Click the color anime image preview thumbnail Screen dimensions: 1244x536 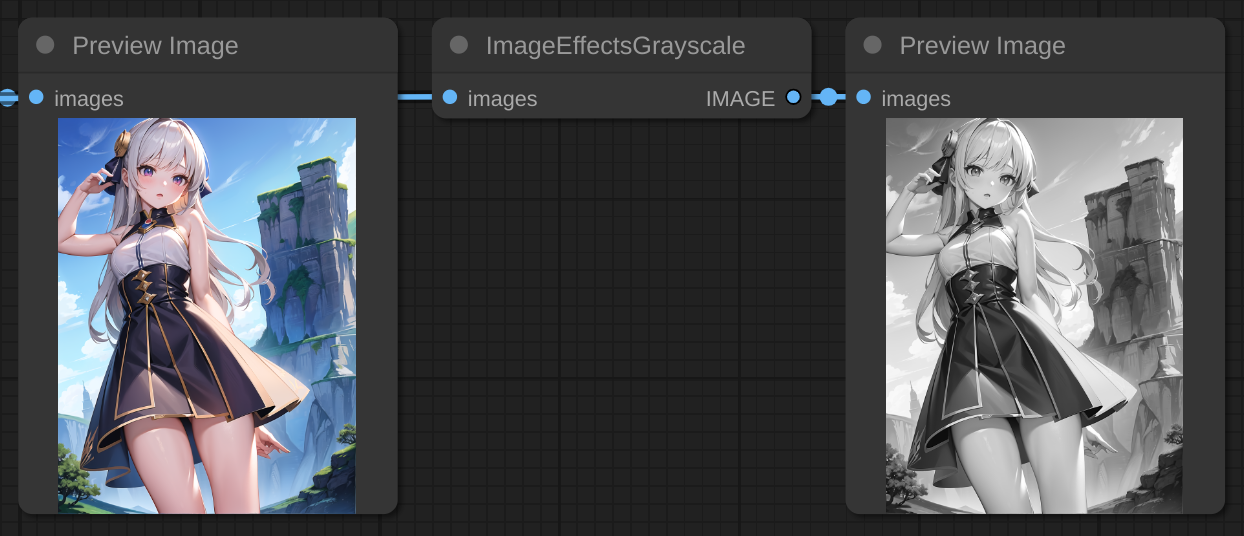207,315
